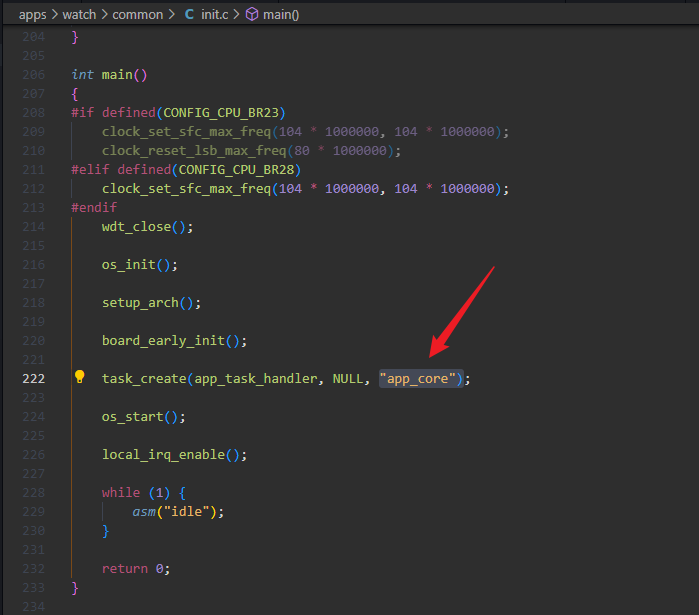This screenshot has height=615, width=699.
Task: Click the os_start() call
Action: point(143,417)
